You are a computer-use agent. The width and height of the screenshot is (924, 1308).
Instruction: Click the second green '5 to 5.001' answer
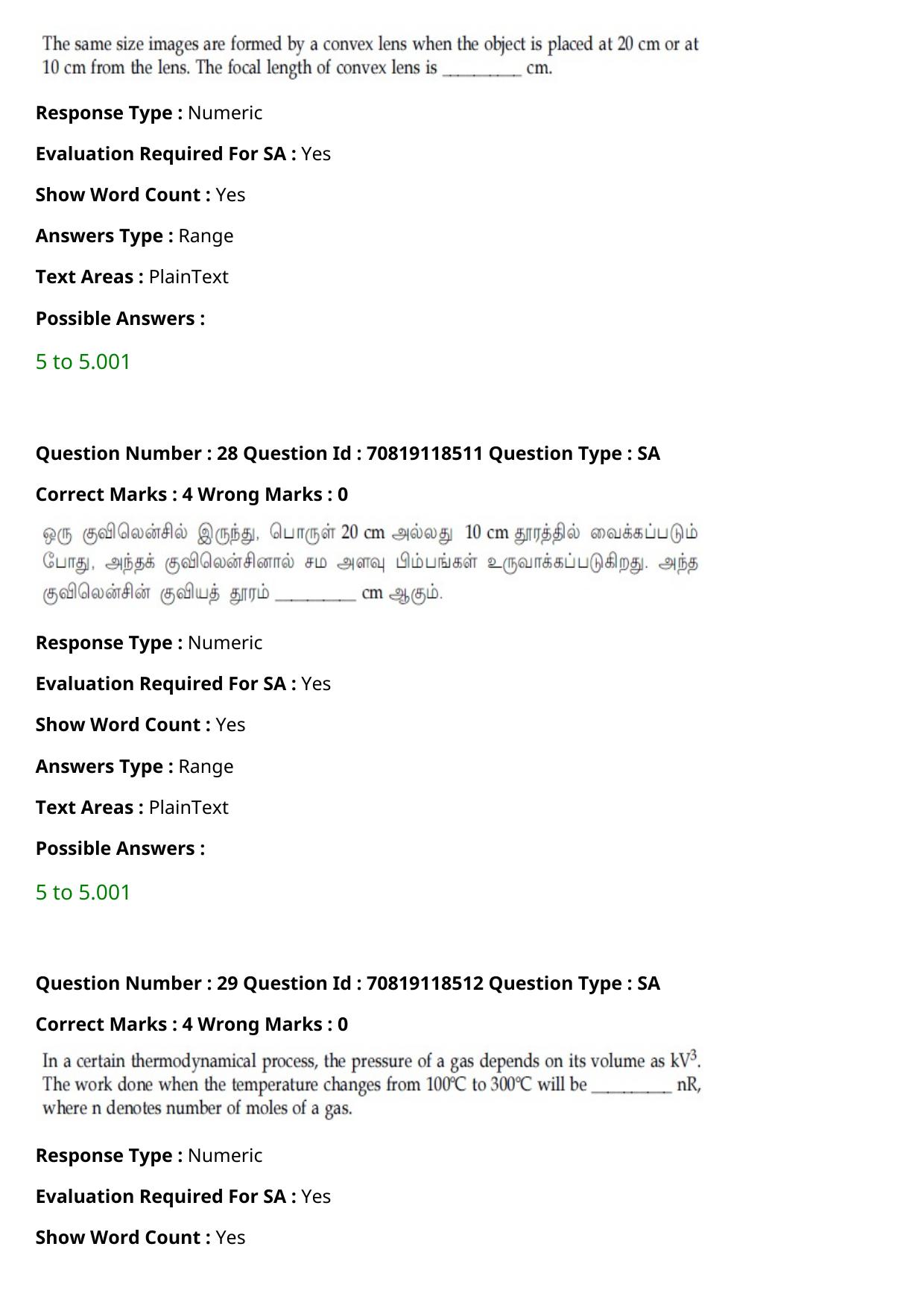83,892
